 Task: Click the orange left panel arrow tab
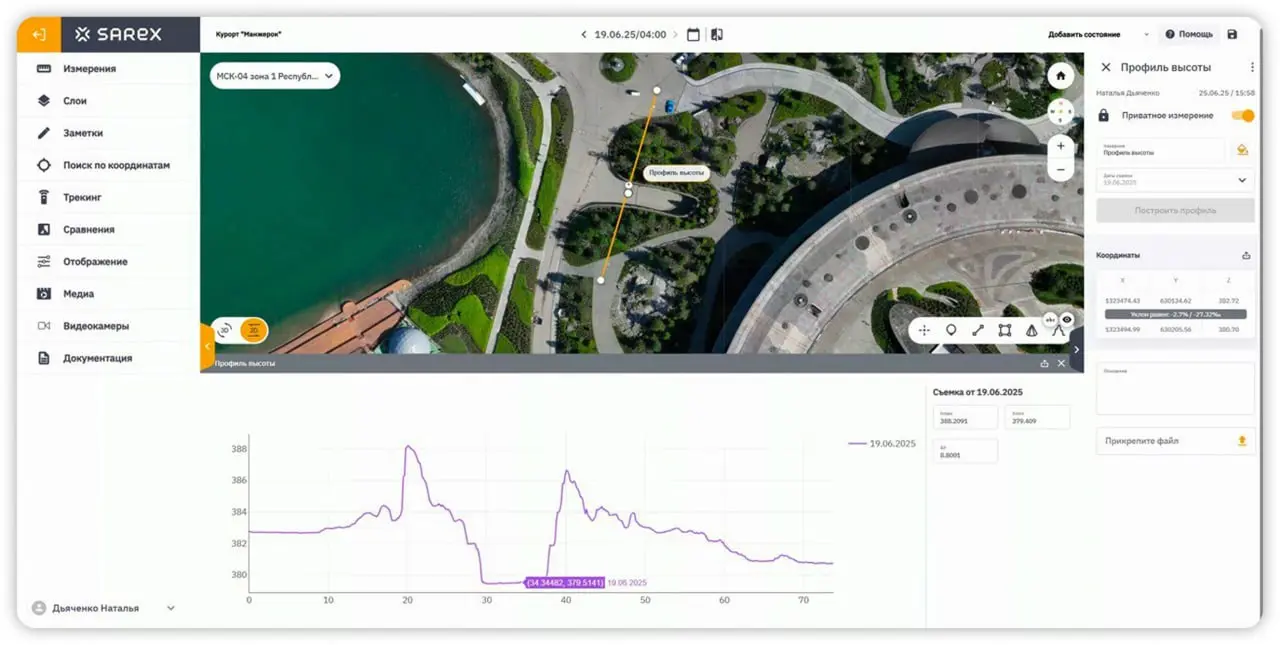207,346
